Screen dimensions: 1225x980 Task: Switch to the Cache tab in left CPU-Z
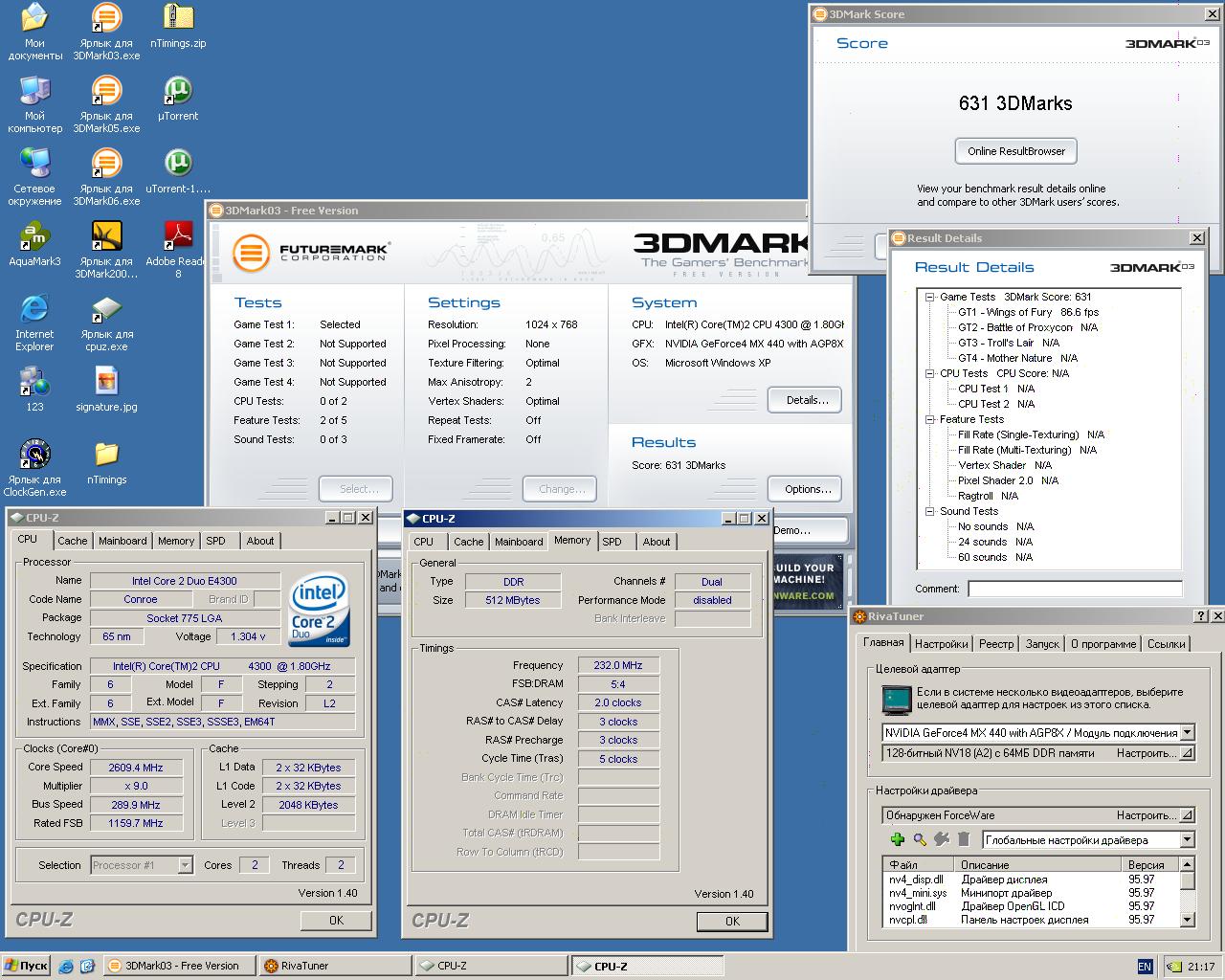[72, 541]
